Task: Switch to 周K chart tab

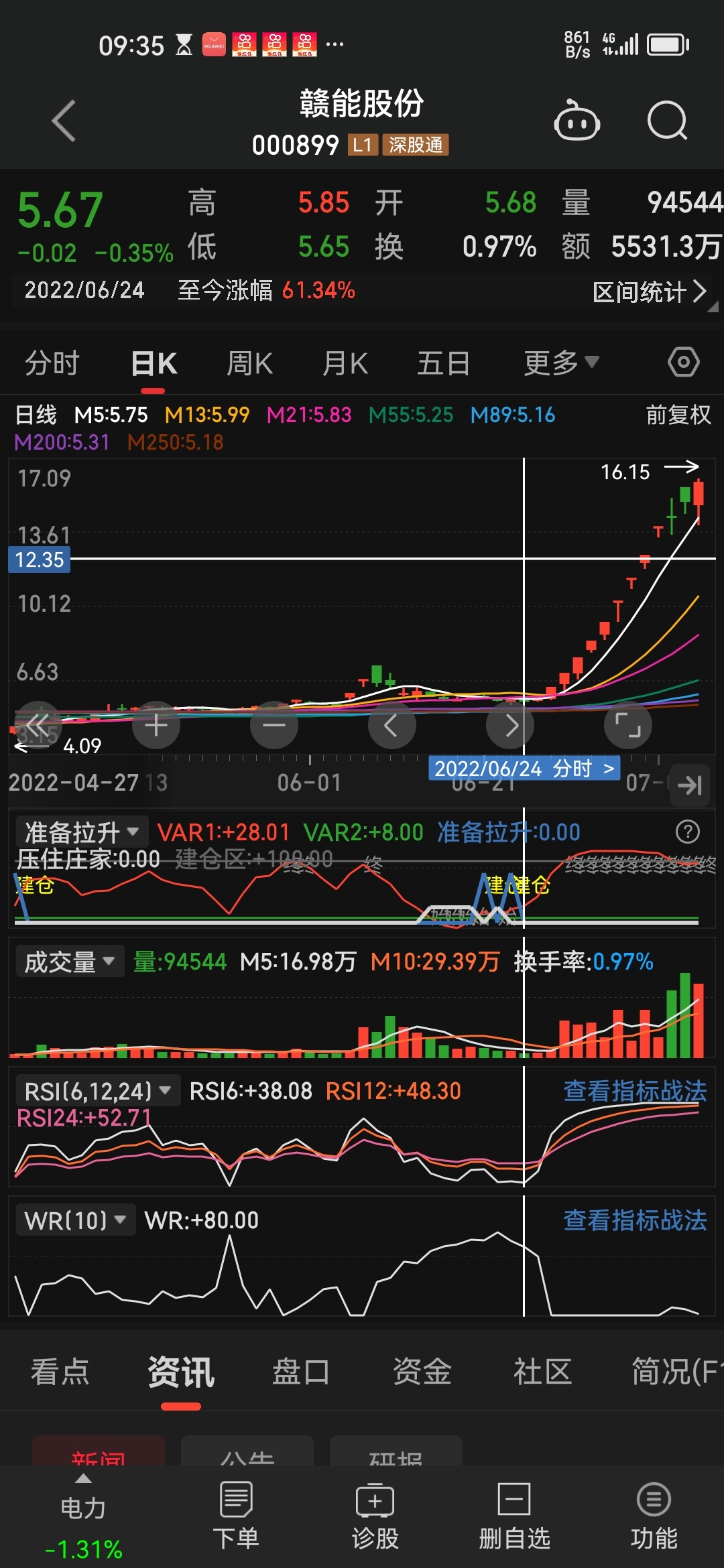Action: pos(249,363)
